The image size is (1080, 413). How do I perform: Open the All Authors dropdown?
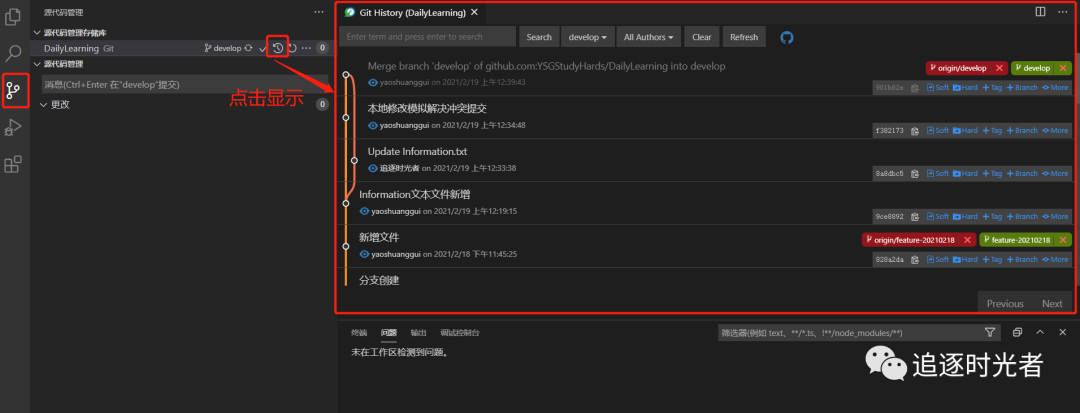coord(649,37)
